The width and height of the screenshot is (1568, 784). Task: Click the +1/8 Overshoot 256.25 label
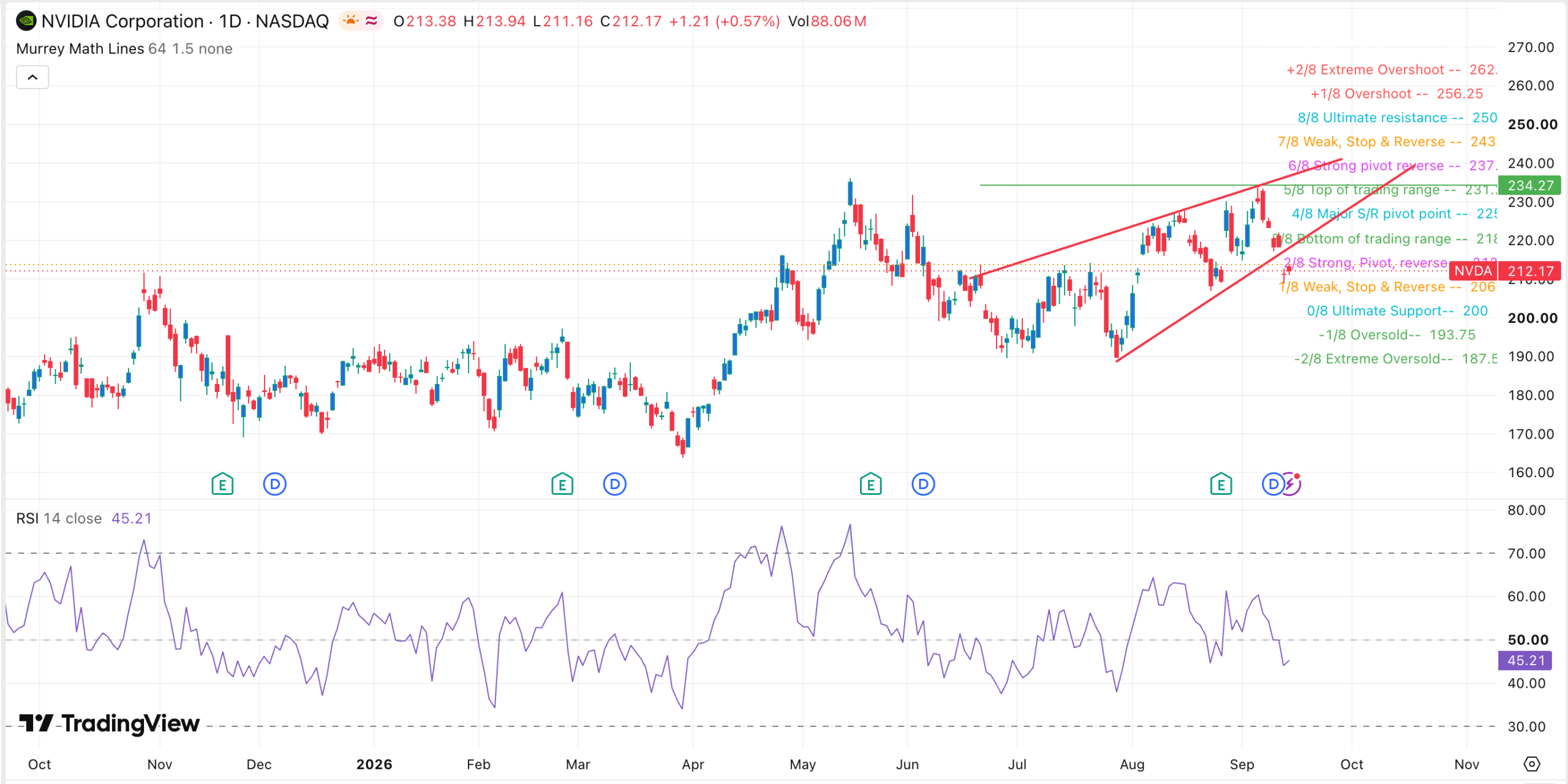[1396, 94]
